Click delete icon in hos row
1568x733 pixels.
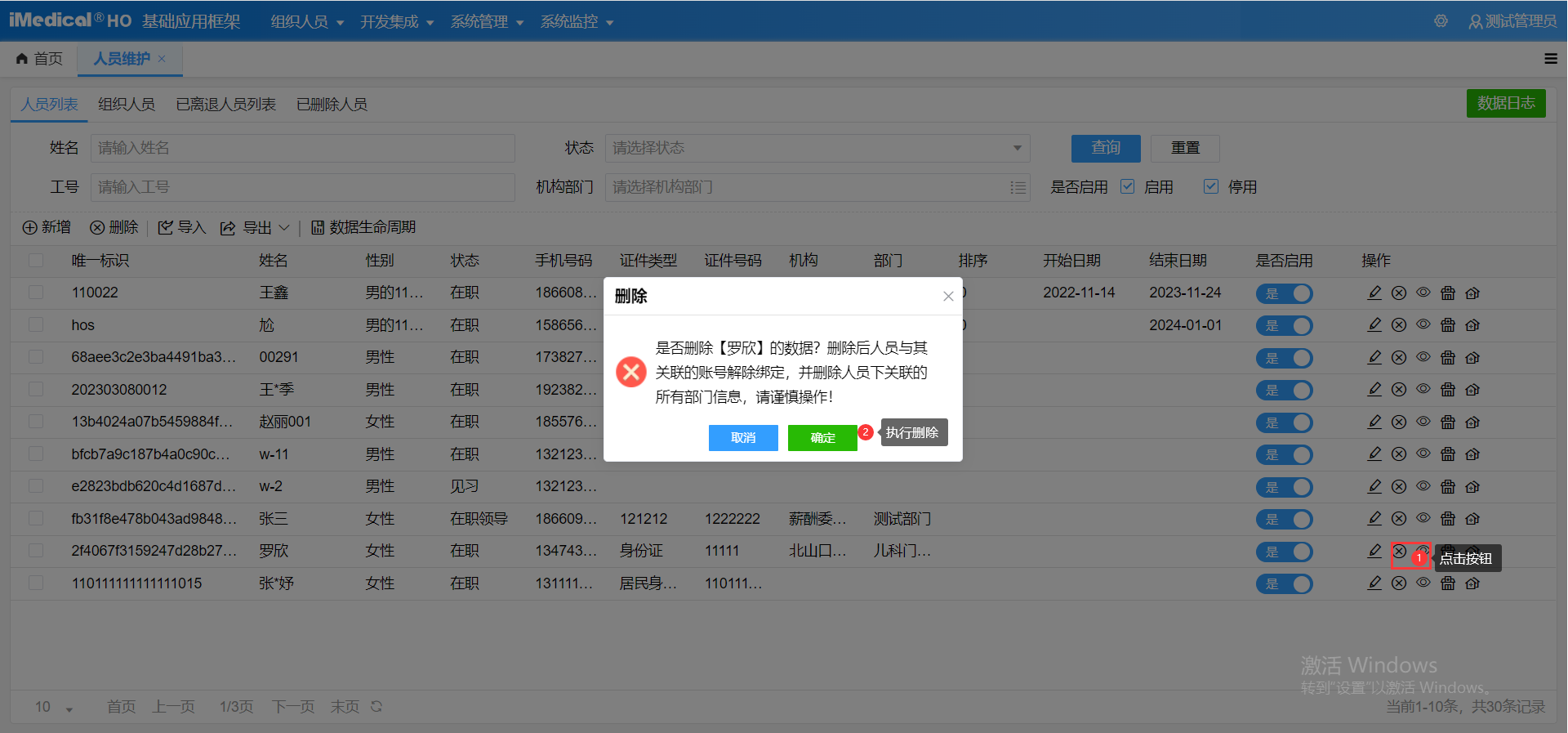[1399, 325]
